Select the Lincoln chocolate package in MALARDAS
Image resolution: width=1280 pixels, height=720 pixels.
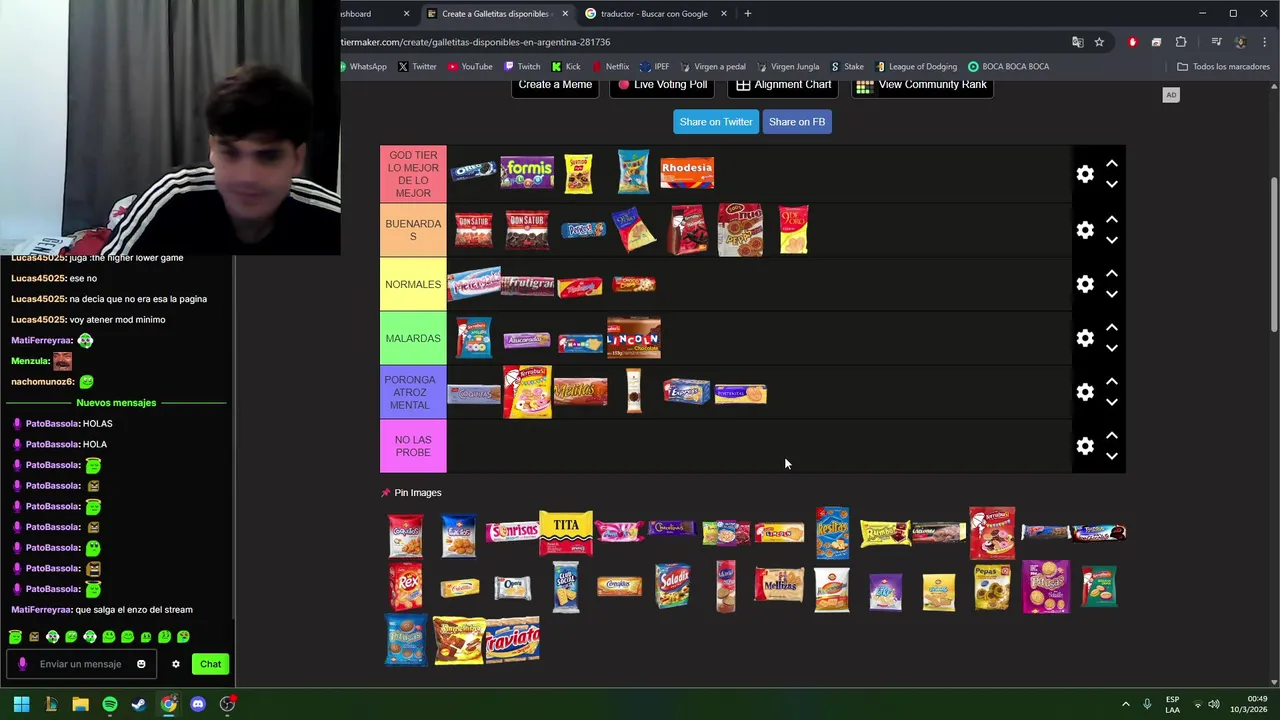(x=634, y=338)
